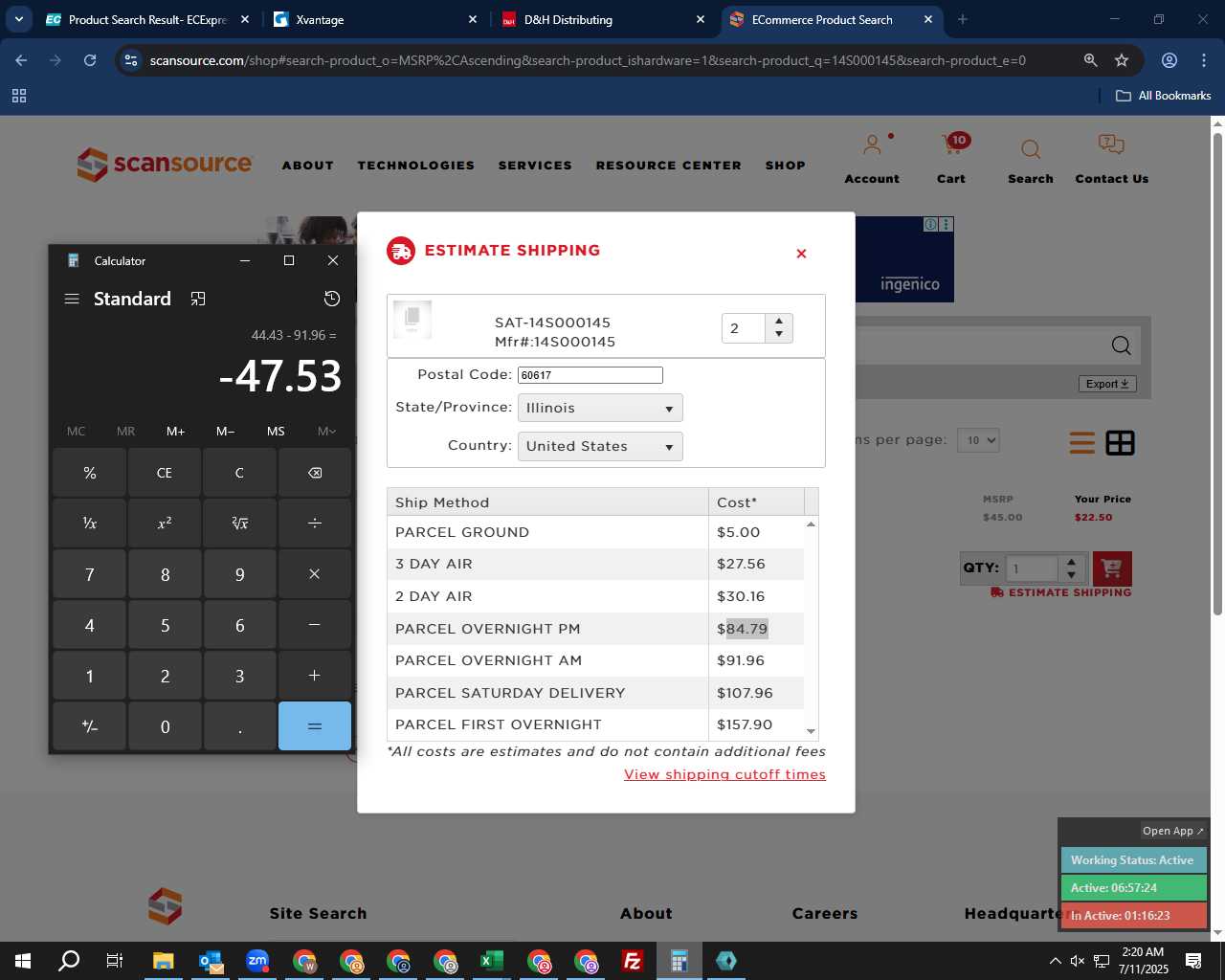Click Calculator equals key
Image resolution: width=1225 pixels, height=980 pixels.
point(315,726)
